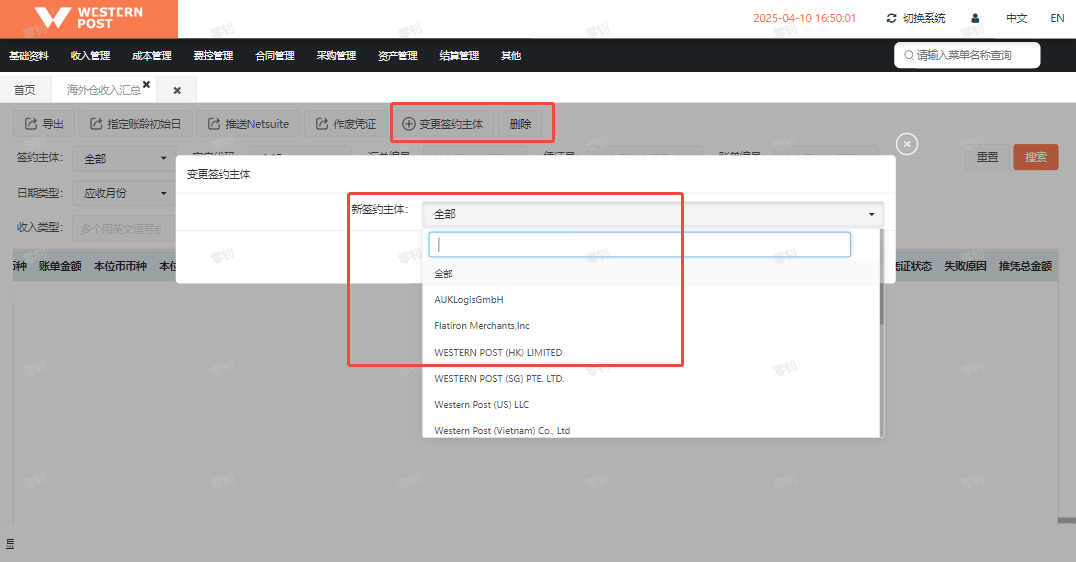
Task: Click the 删除 button
Action: point(520,124)
